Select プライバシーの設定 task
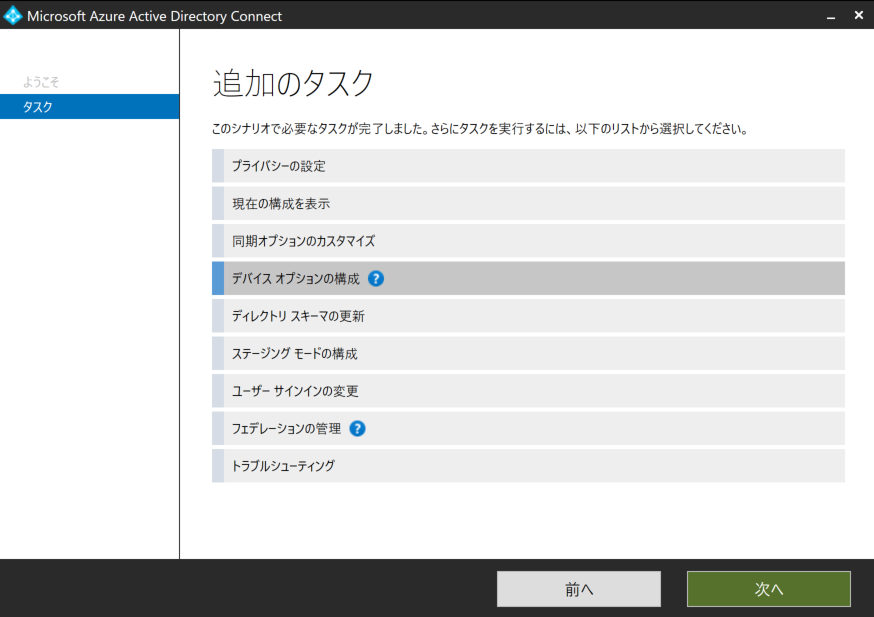The image size is (874, 617). [x=528, y=166]
